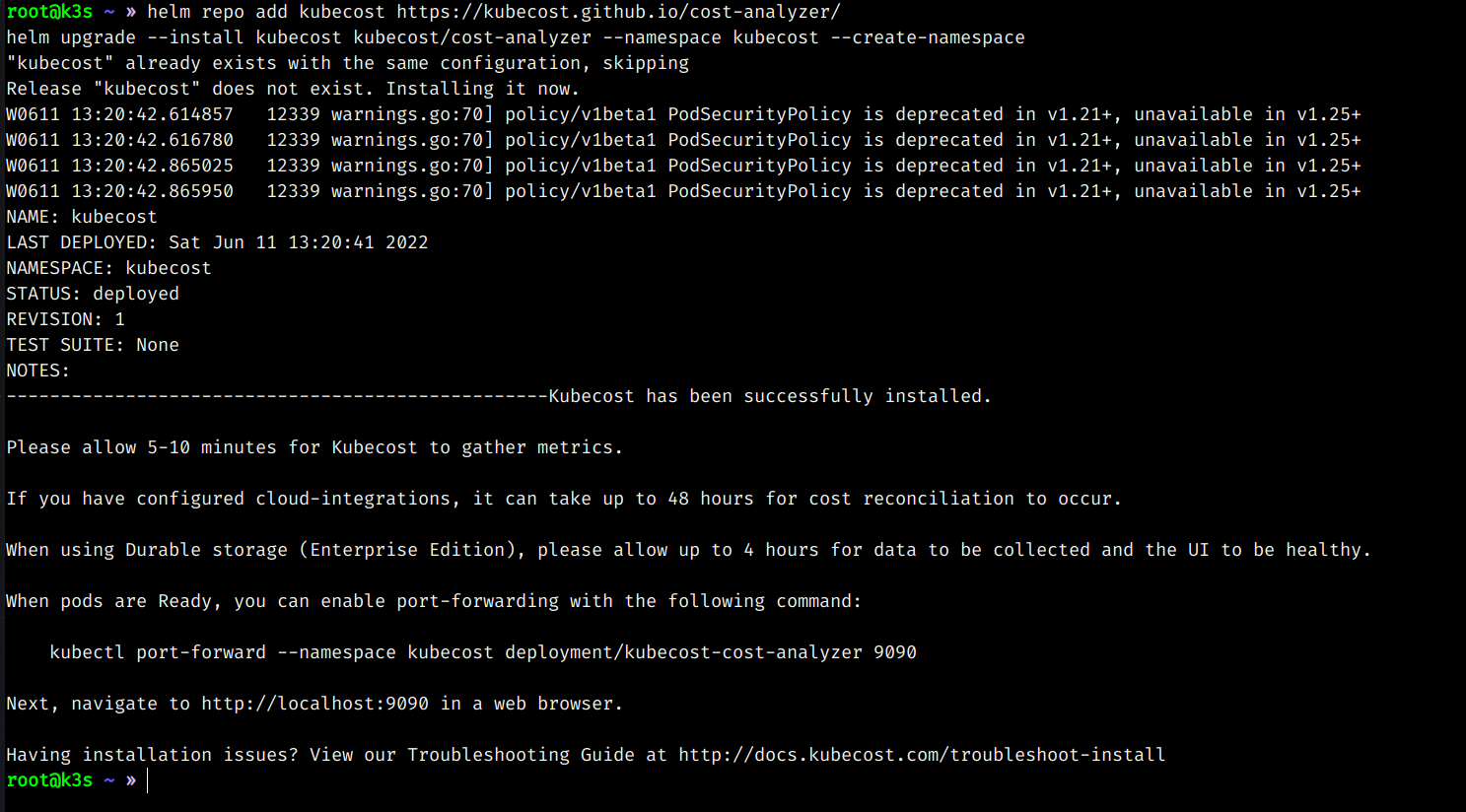Click the 'already exists' skipping message

pos(348,63)
